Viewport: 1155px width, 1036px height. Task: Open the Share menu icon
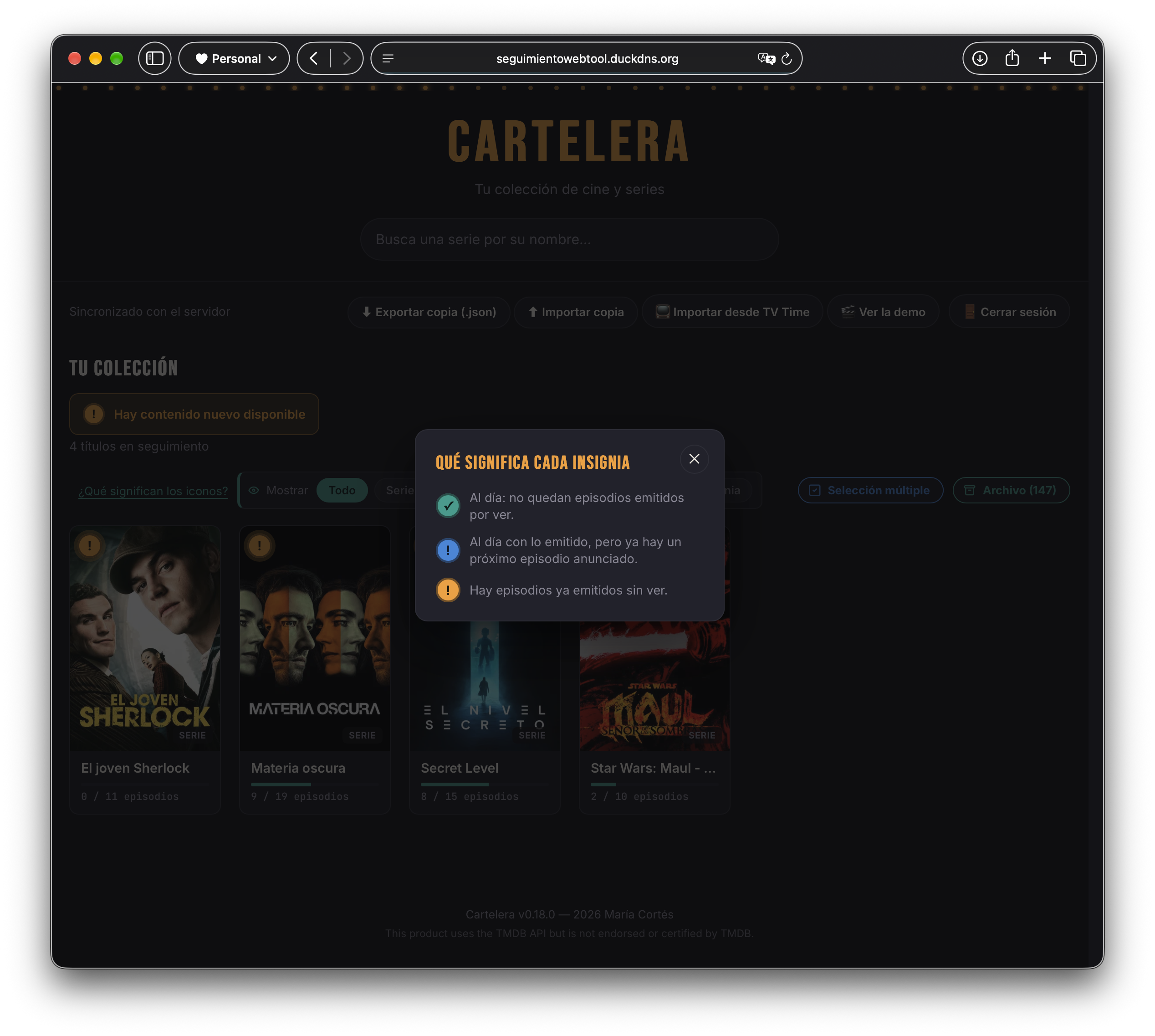(x=1012, y=58)
